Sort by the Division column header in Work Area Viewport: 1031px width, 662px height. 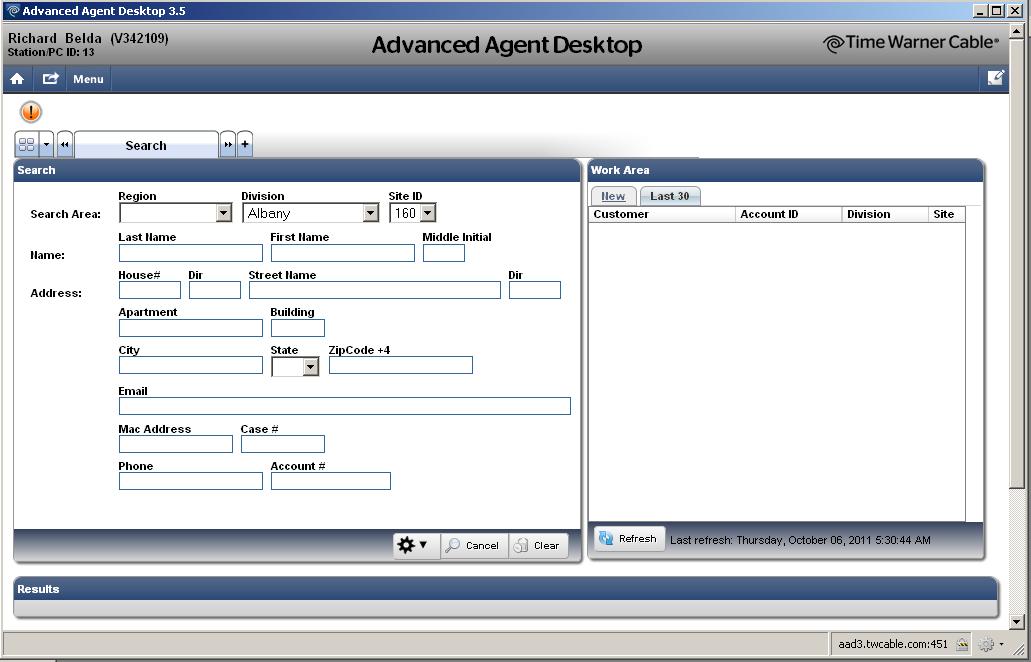pos(885,214)
